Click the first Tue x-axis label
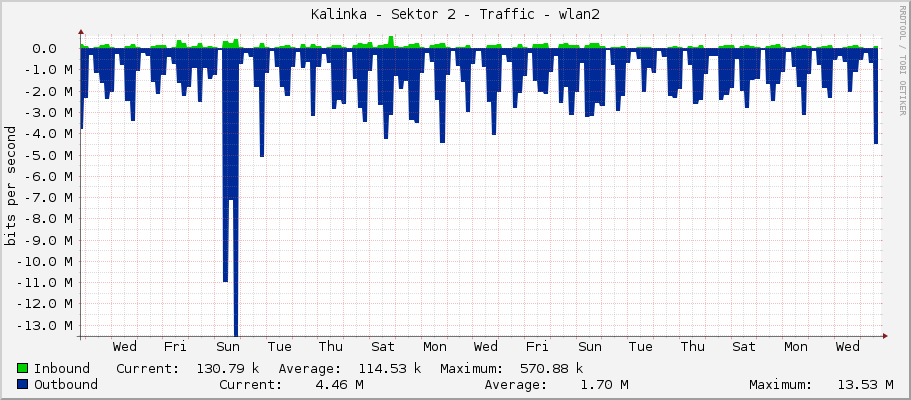This screenshot has width=911, height=400. click(279, 347)
